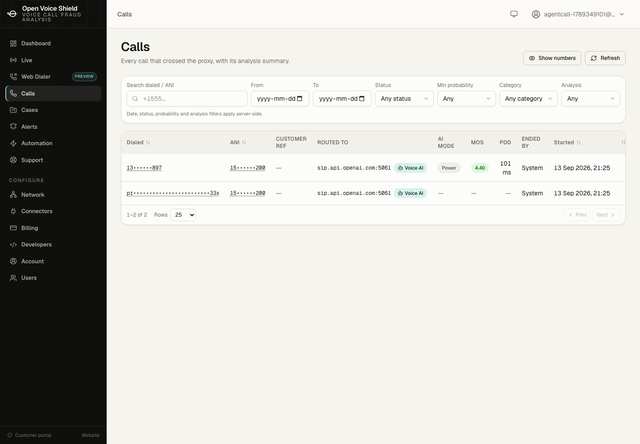Sort calls by Started column arrows

578,142
